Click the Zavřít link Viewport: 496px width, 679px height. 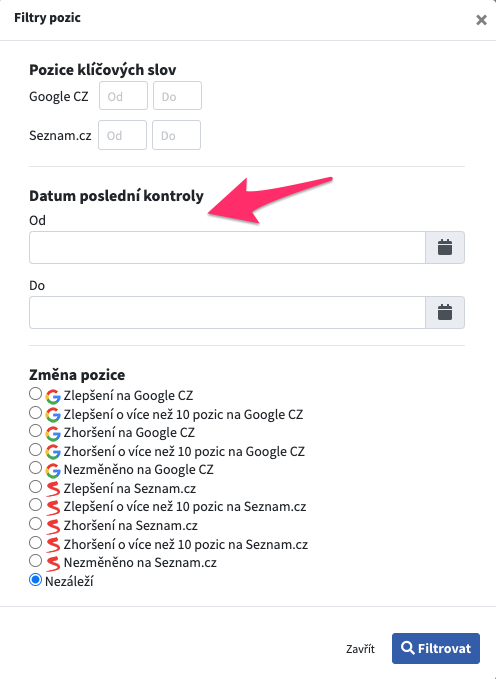click(x=360, y=649)
